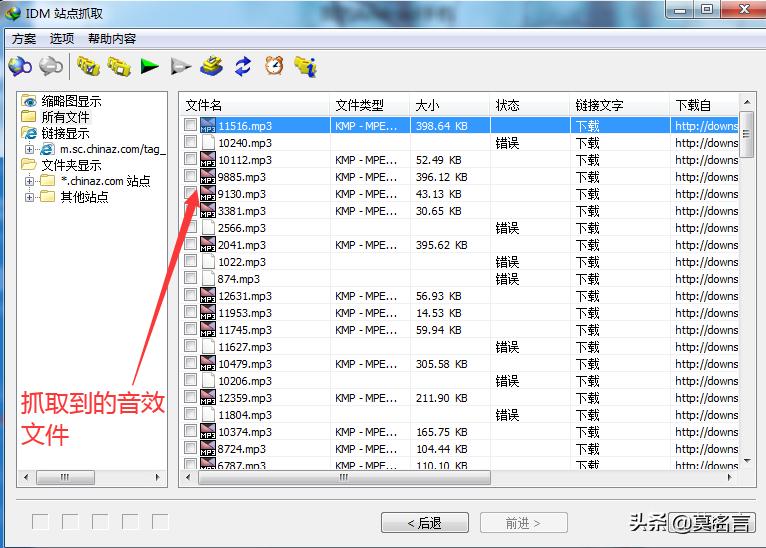This screenshot has height=548, width=766.
Task: Select the 12359.mp3 file name
Action: [245, 398]
